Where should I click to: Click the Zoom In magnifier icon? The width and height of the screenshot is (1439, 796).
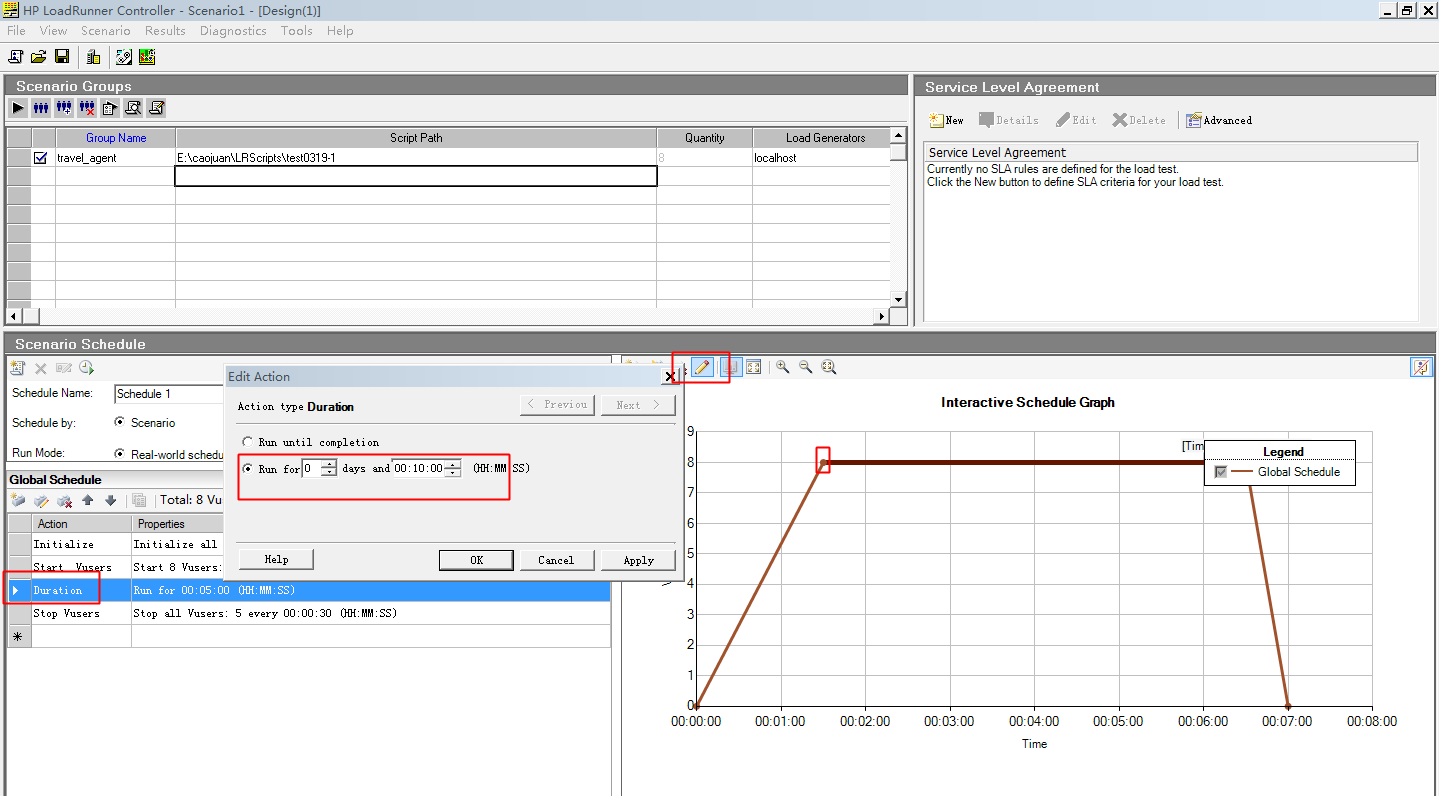pyautogui.click(x=782, y=367)
